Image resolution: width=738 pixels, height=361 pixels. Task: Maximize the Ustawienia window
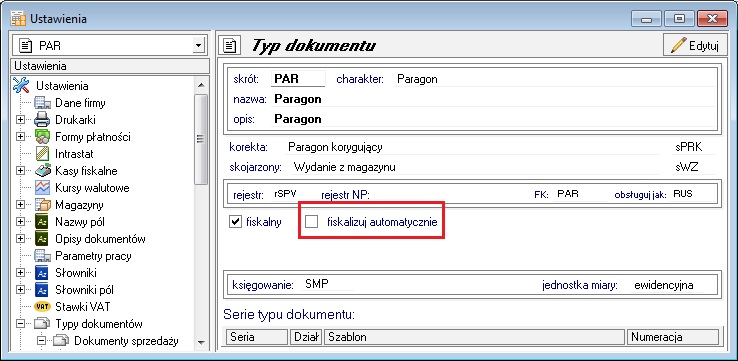coord(679,19)
